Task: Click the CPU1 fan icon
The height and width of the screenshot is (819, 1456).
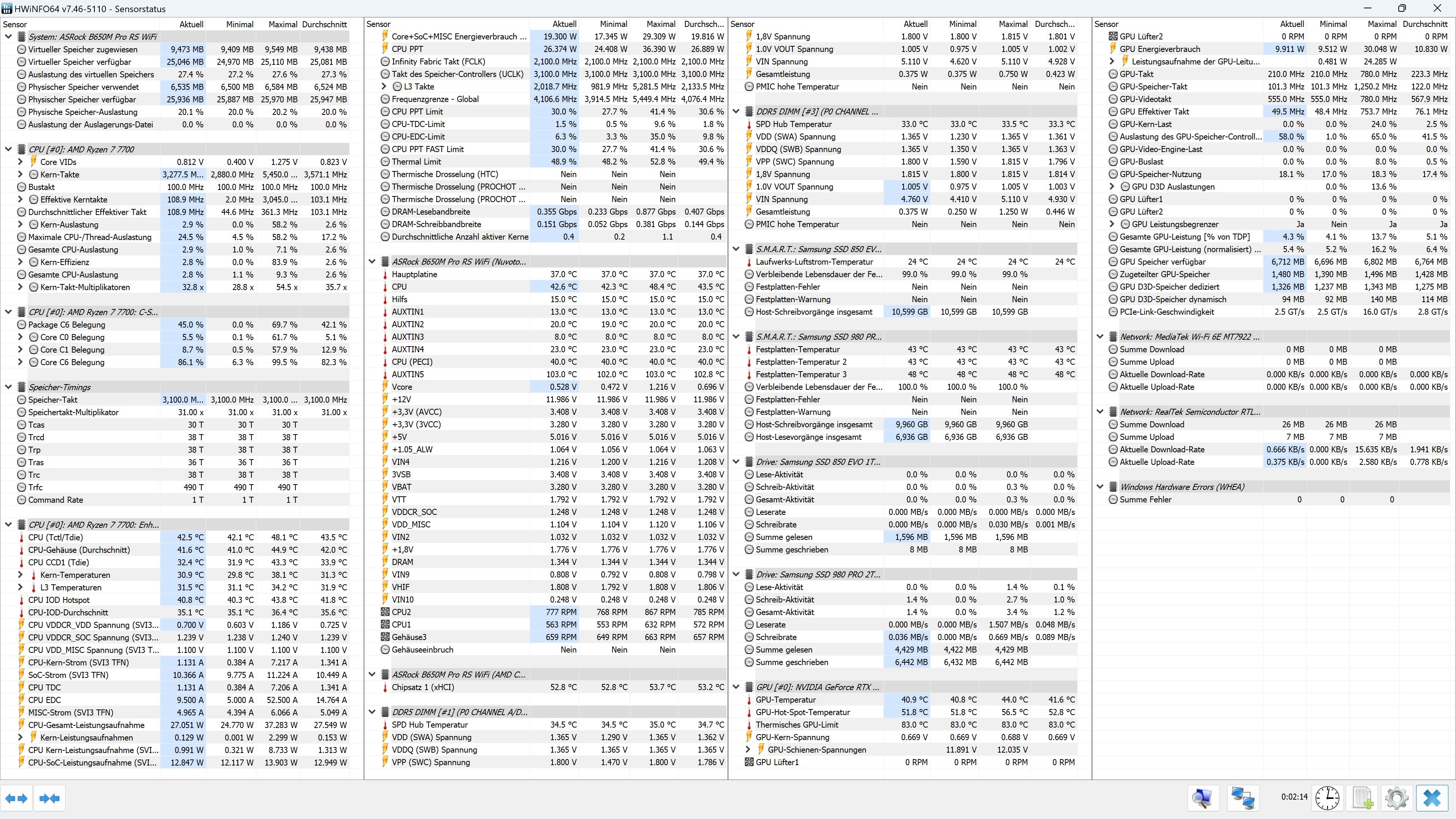Action: tap(385, 624)
